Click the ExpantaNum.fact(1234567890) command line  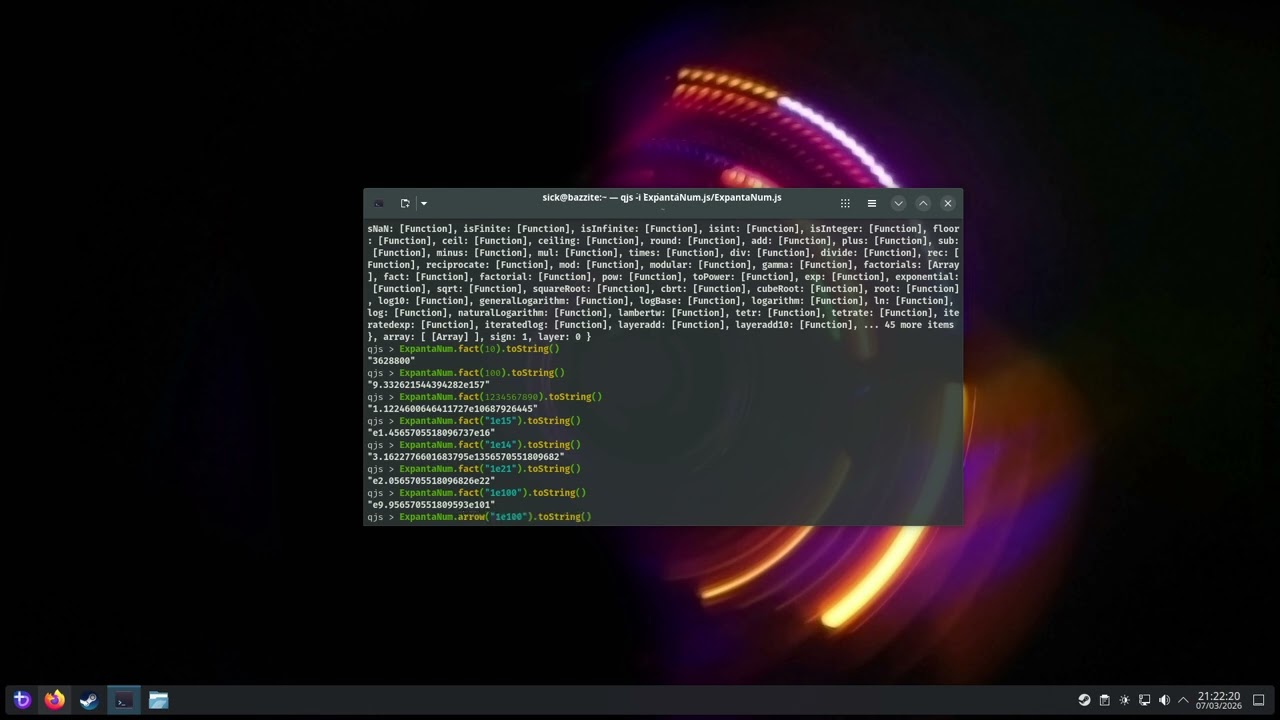coord(484,397)
